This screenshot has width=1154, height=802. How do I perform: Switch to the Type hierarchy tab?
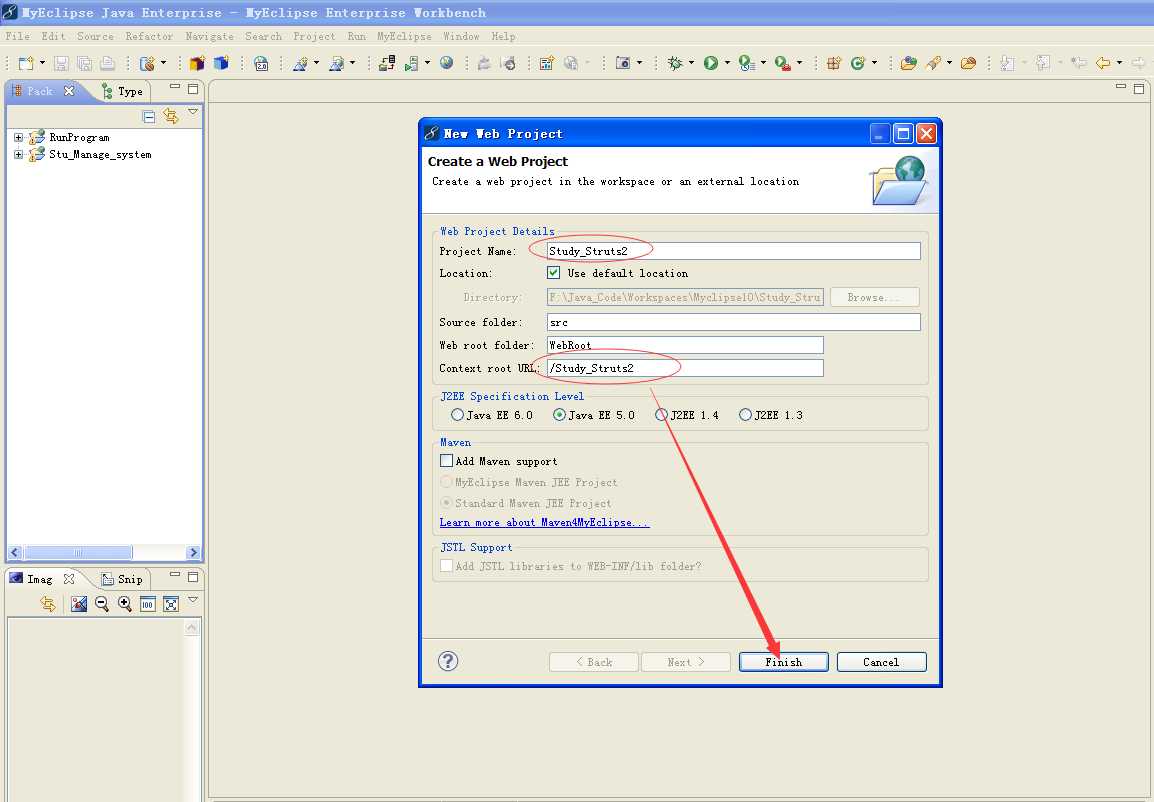click(123, 91)
